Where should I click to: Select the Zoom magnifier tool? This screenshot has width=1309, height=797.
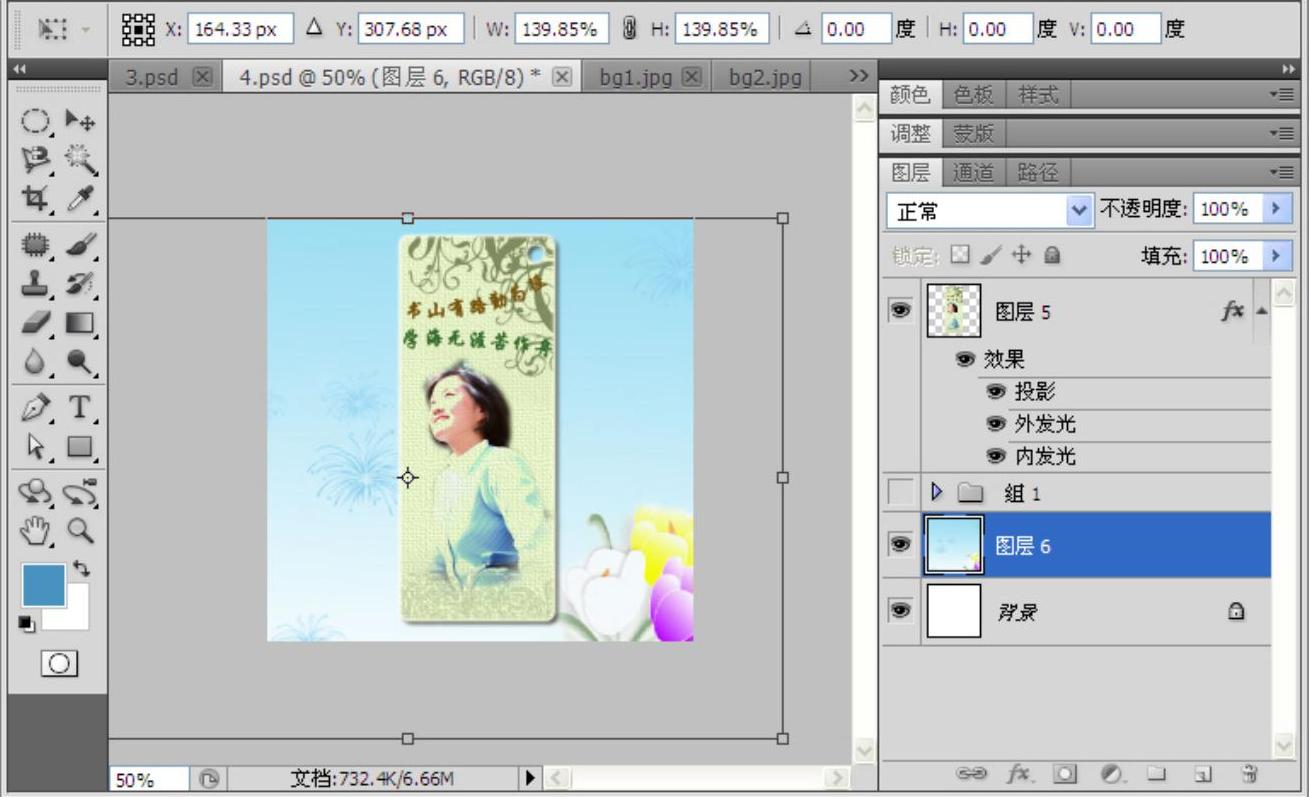pyautogui.click(x=79, y=530)
